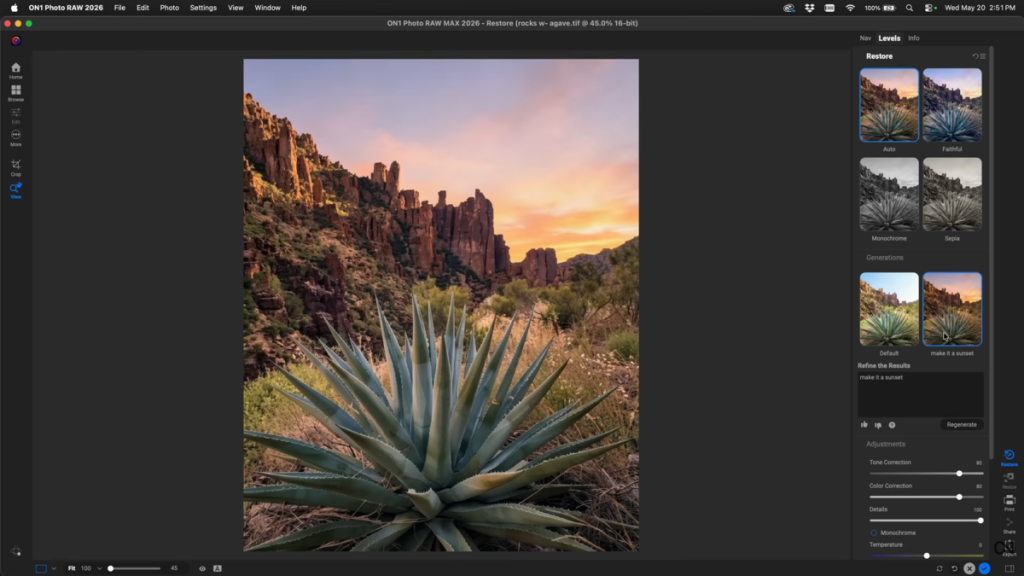This screenshot has height=576, width=1024.
Task: Open the More tools icon
Action: pos(16,137)
